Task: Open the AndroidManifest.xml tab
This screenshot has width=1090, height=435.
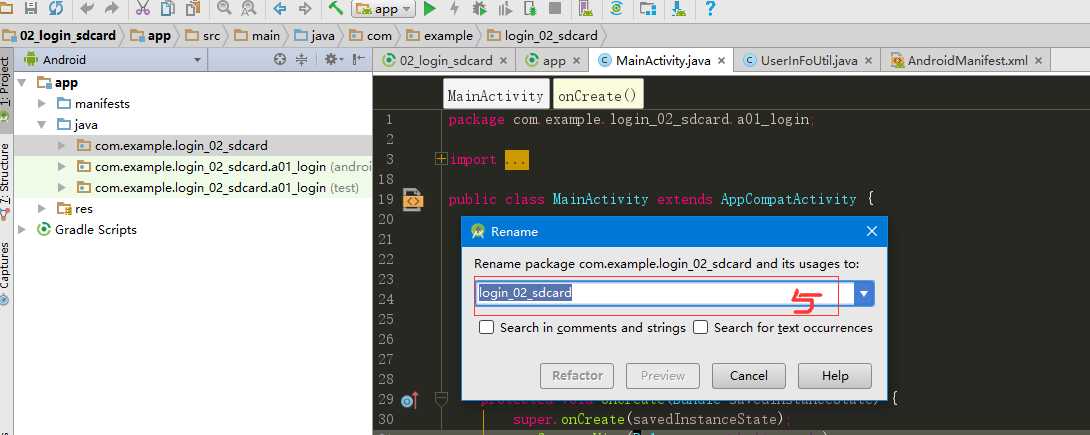Action: [968, 60]
